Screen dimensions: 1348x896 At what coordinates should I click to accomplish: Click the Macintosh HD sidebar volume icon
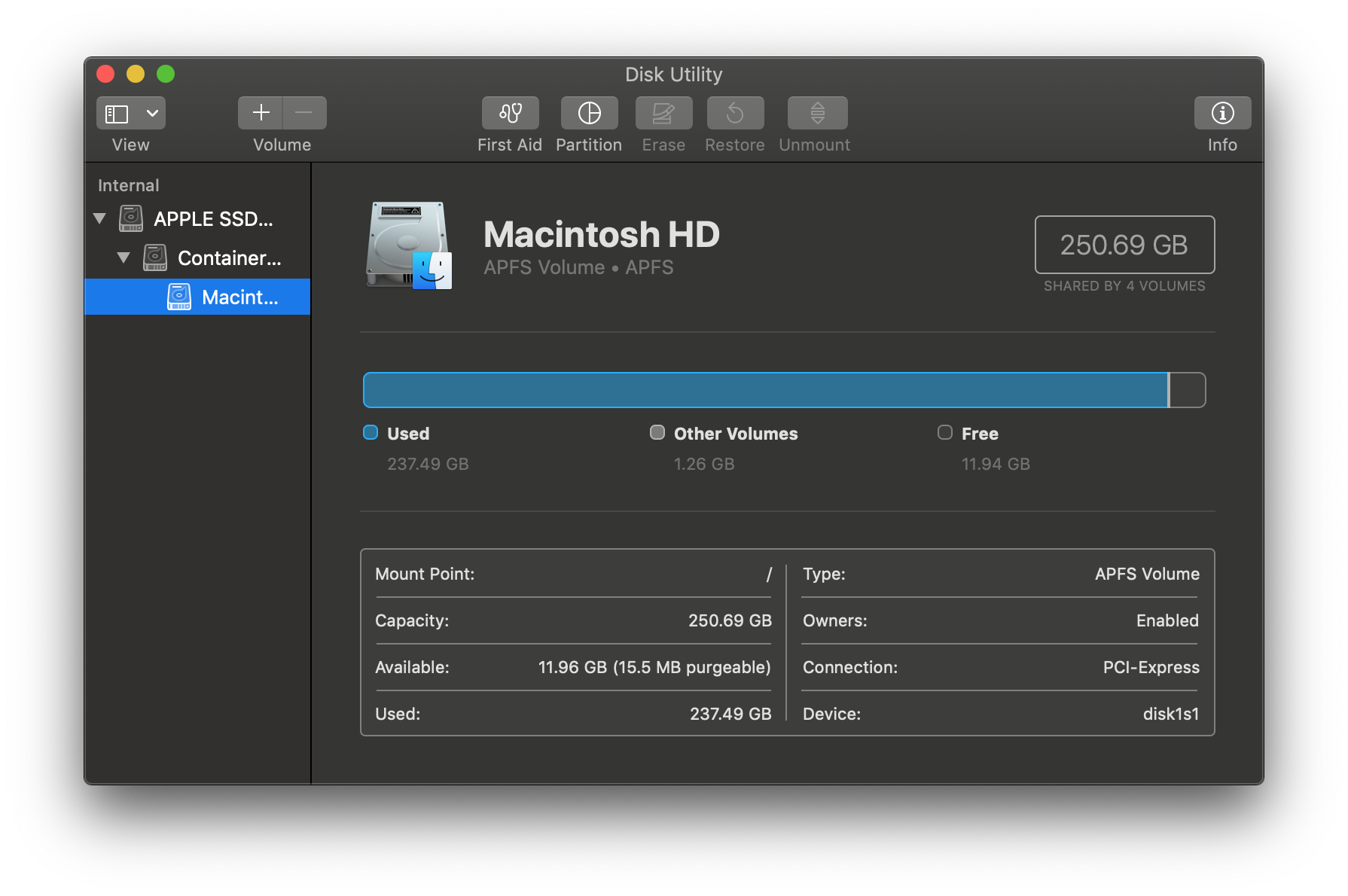click(x=179, y=297)
